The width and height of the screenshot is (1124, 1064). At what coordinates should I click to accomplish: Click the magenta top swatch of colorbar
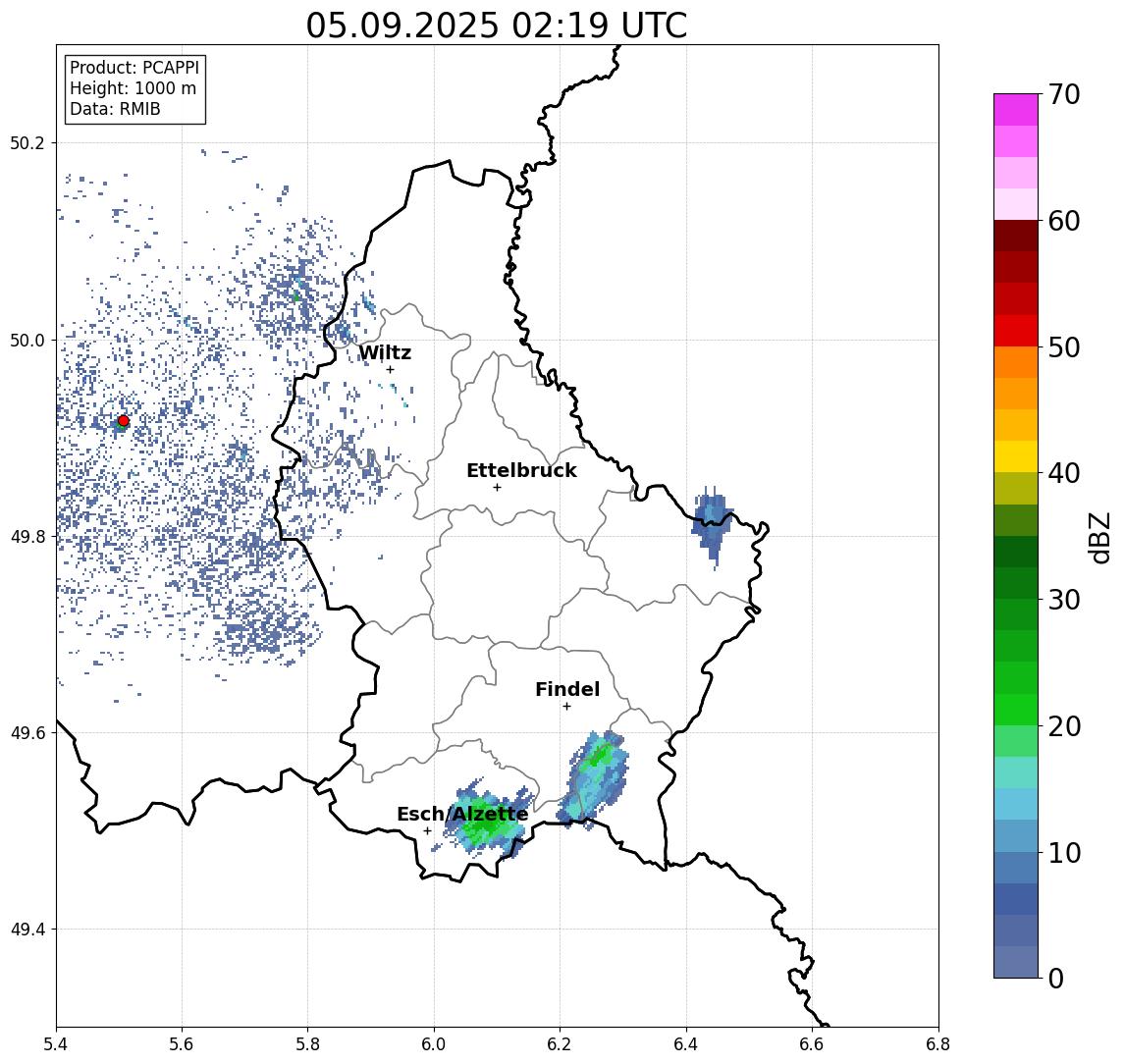1016,110
